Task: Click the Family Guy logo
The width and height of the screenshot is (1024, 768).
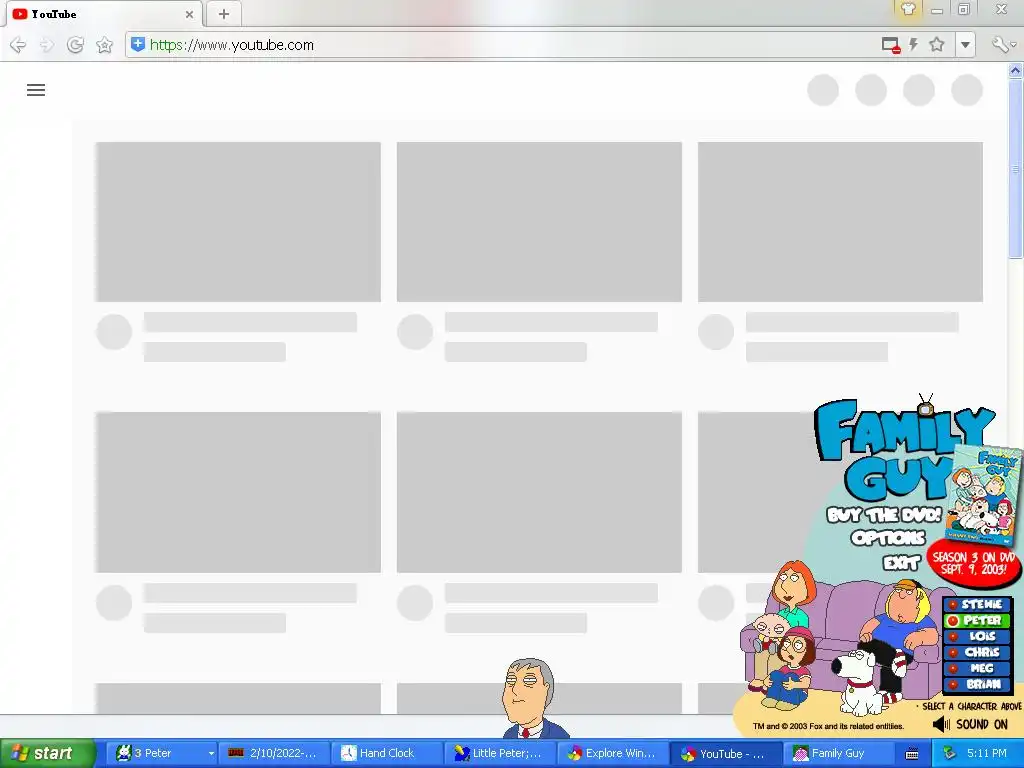Action: click(898, 451)
